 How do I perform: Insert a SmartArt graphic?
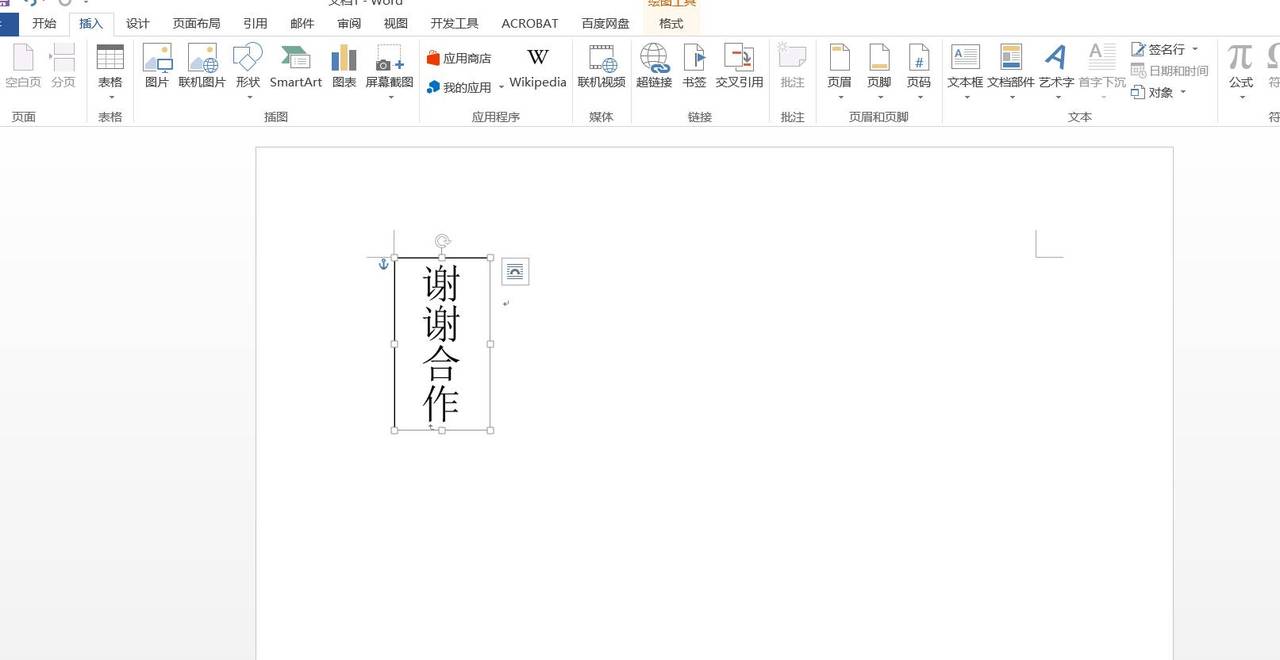(x=295, y=68)
